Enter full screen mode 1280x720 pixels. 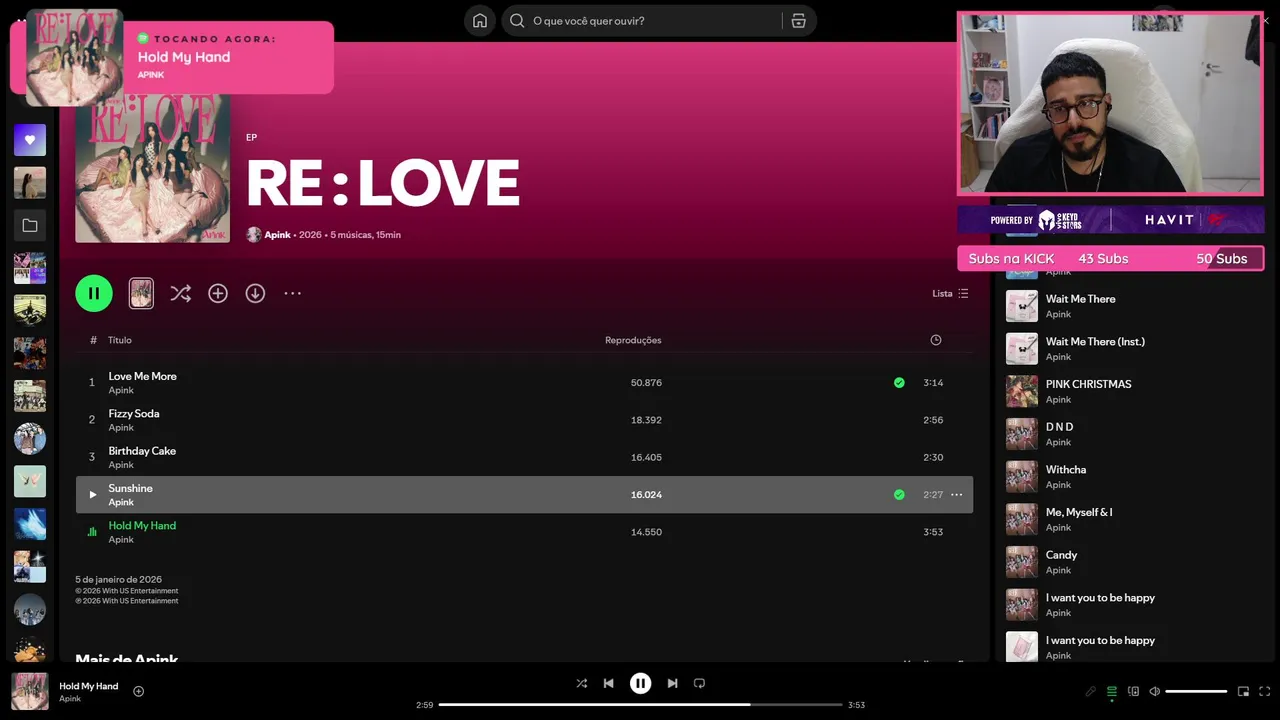click(1264, 691)
